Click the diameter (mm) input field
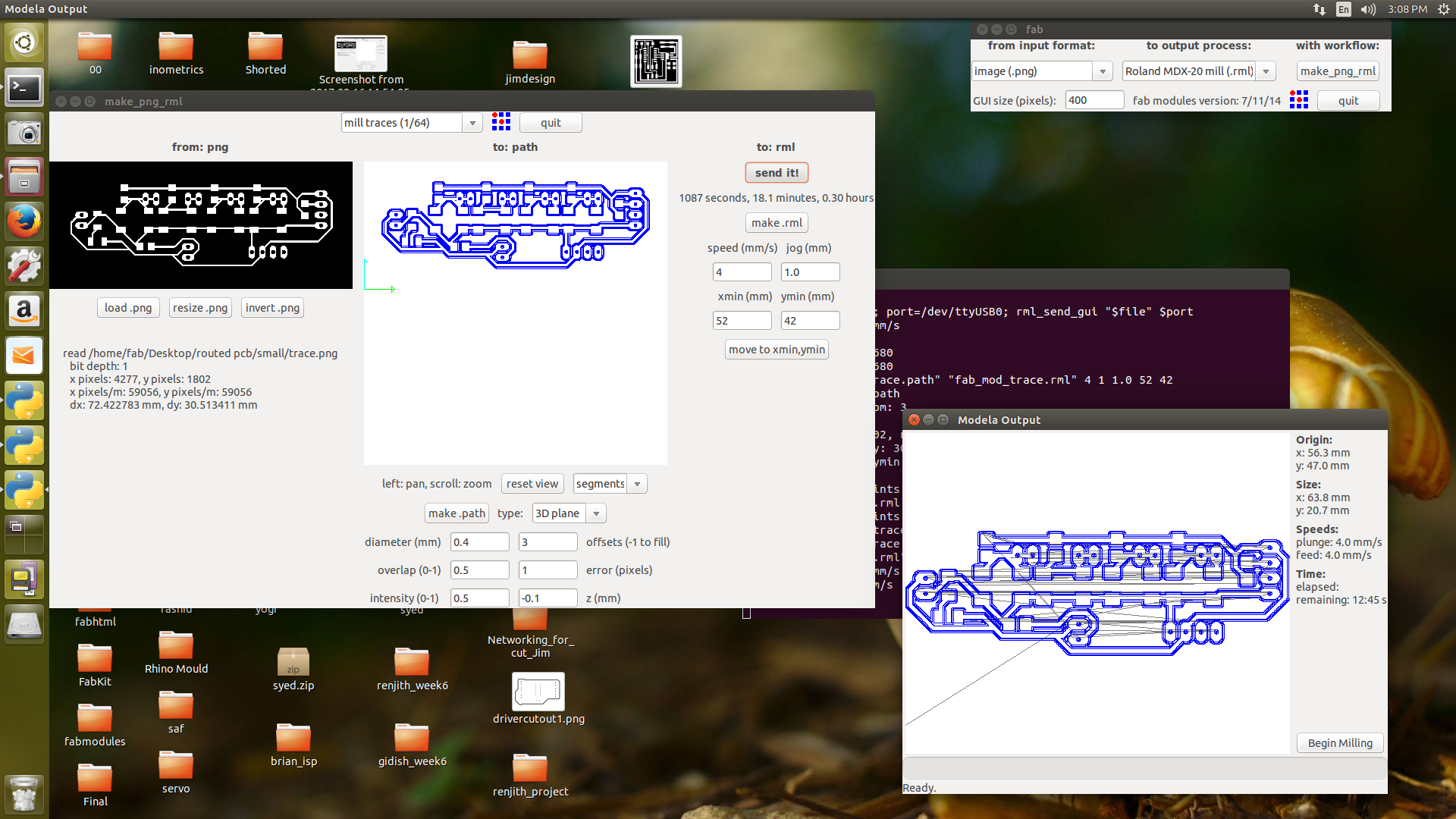The width and height of the screenshot is (1456, 819). point(479,542)
